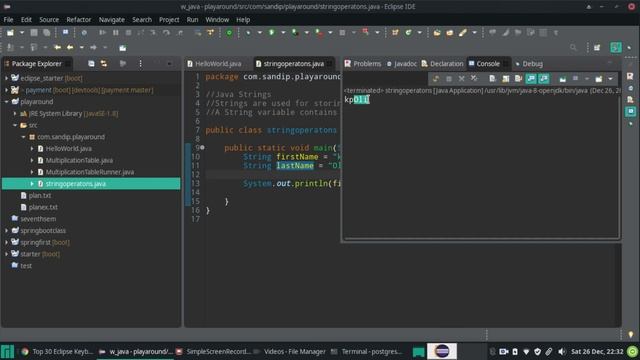The height and width of the screenshot is (360, 640).
Task: Open the Run configurations dropdown arrow
Action: [283, 33]
